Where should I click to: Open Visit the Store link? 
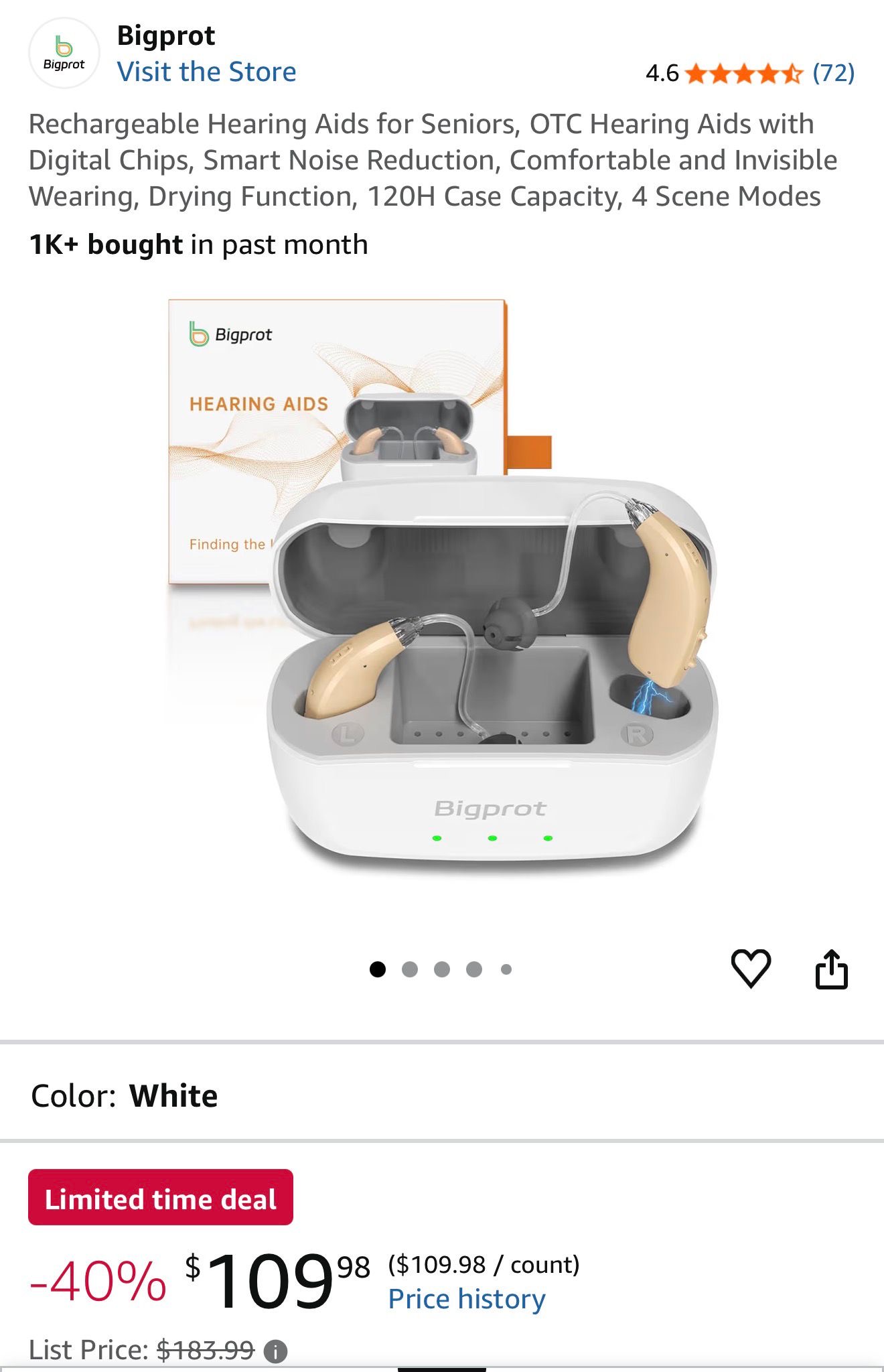(206, 72)
